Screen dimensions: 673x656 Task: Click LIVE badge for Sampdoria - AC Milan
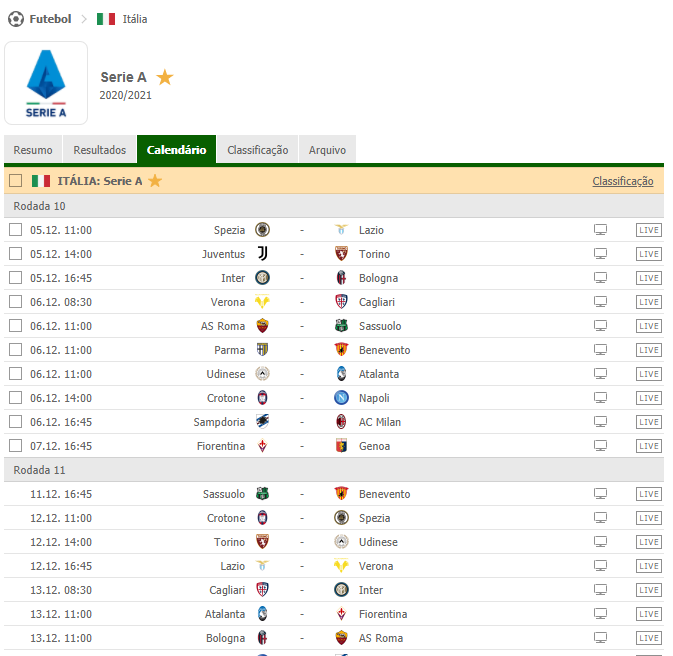(649, 422)
